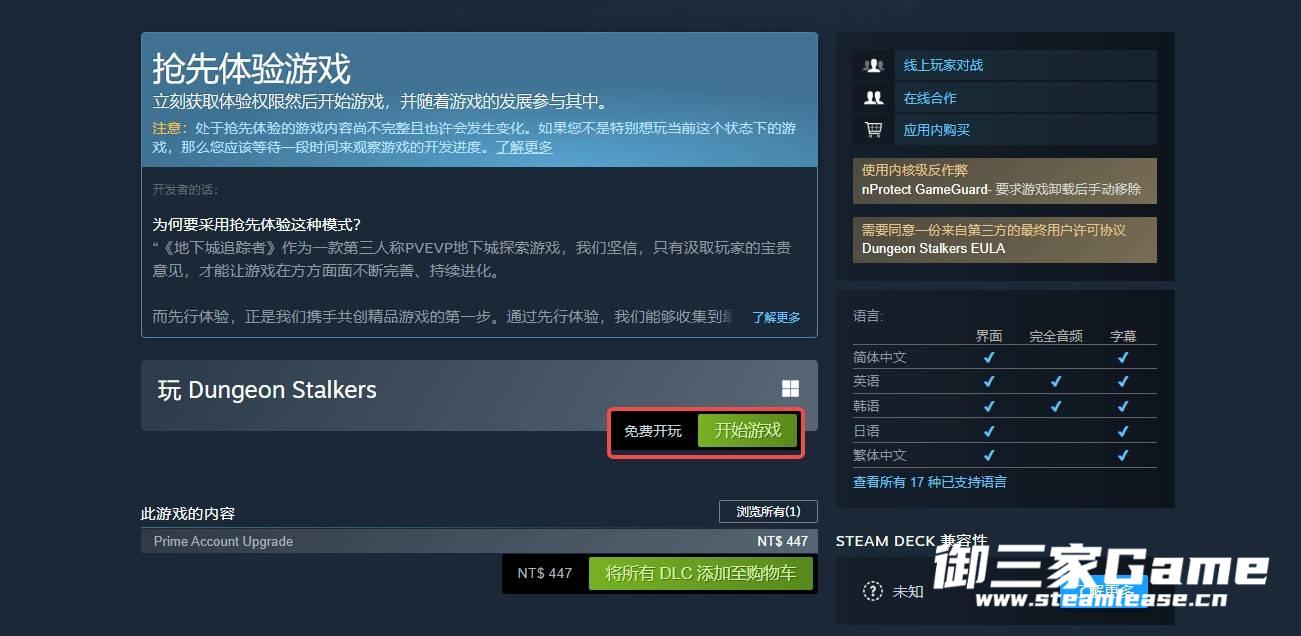Add all DLC to cart
This screenshot has width=1301, height=636.
[700, 573]
